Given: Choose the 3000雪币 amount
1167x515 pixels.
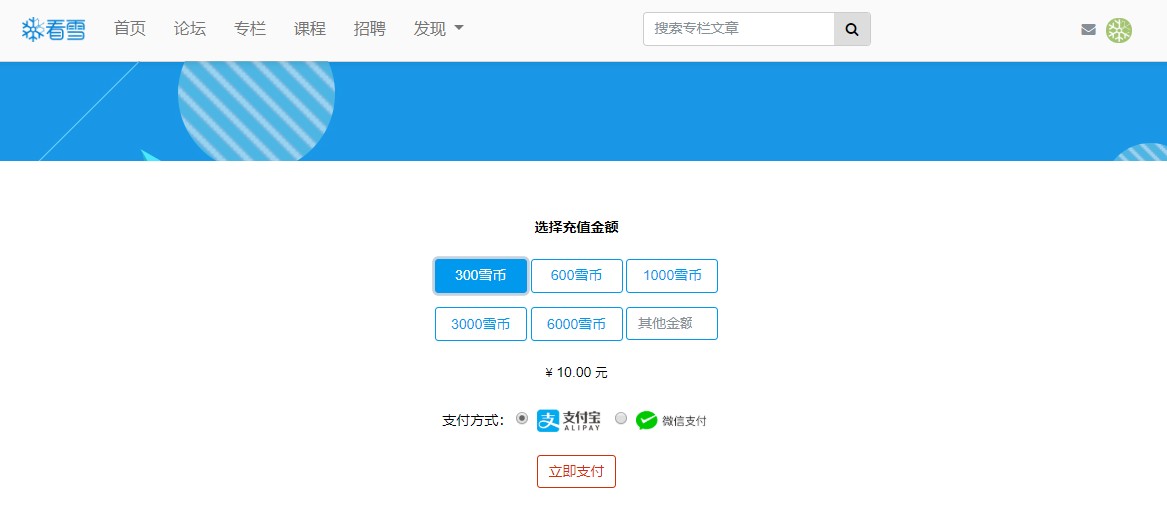Looking at the screenshot, I should pos(481,324).
